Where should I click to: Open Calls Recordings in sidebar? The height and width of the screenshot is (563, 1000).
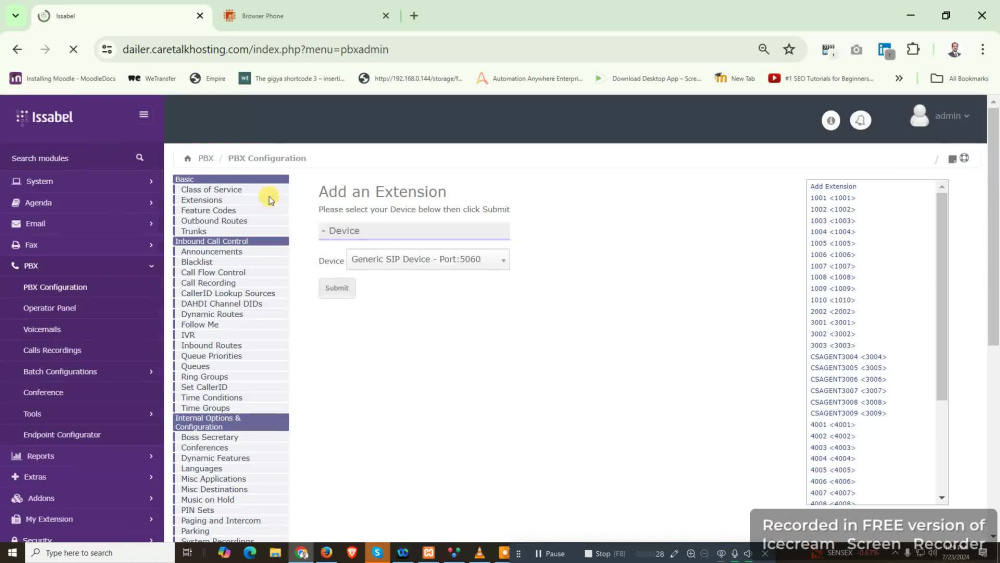52,350
